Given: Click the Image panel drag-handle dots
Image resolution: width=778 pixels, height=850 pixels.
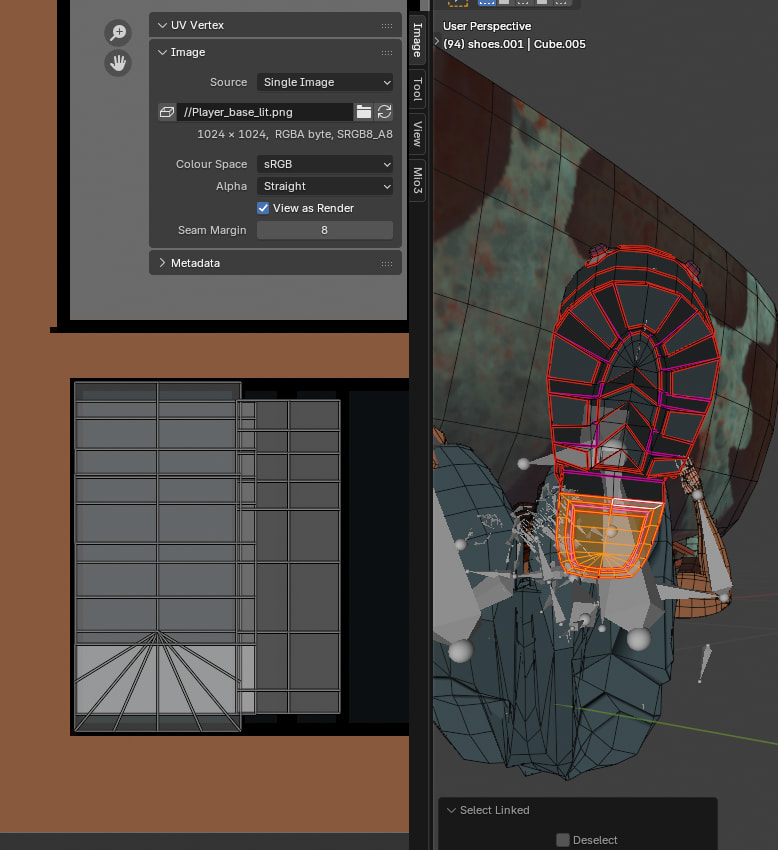Looking at the screenshot, I should pos(387,53).
